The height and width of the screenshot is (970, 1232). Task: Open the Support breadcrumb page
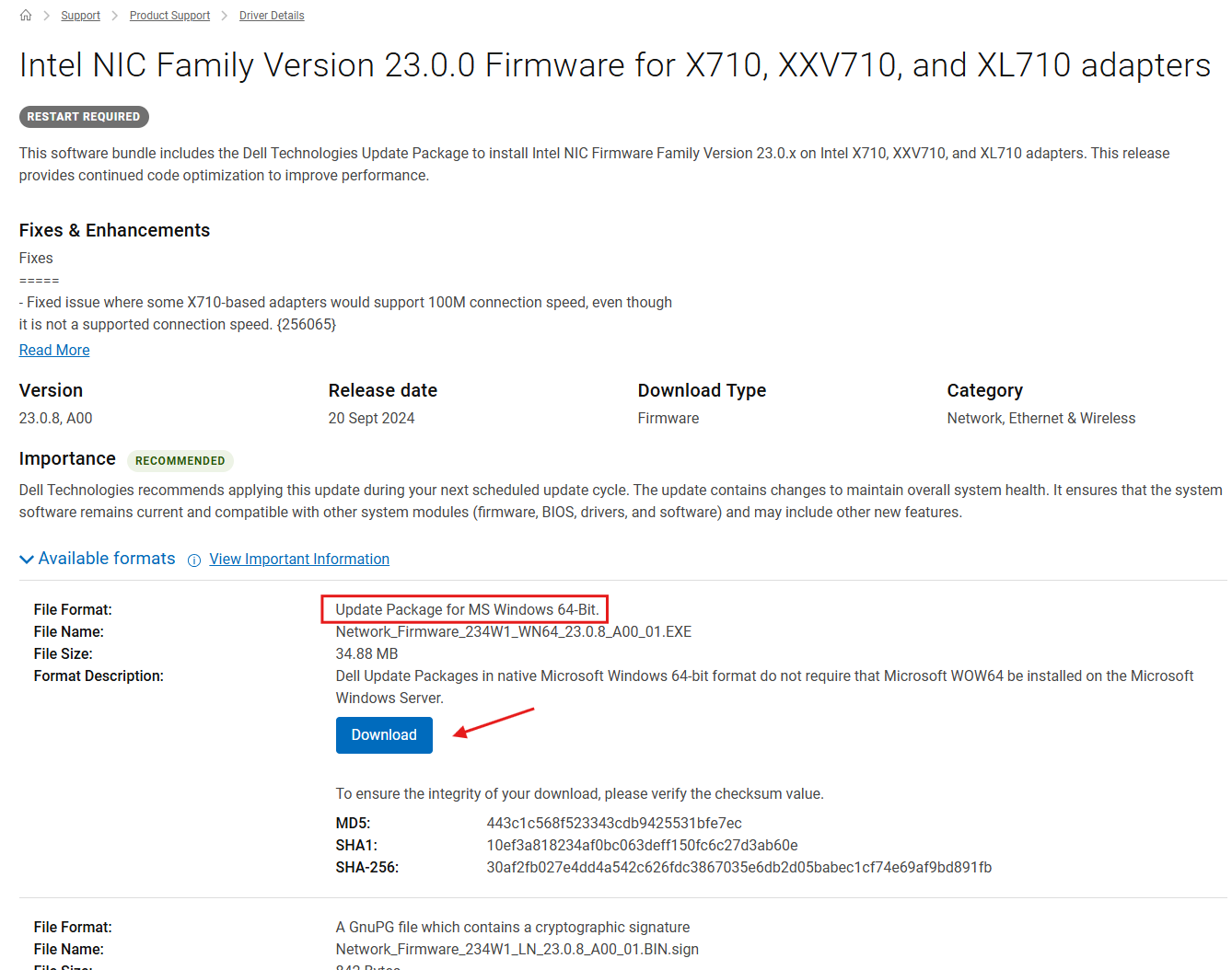(80, 15)
